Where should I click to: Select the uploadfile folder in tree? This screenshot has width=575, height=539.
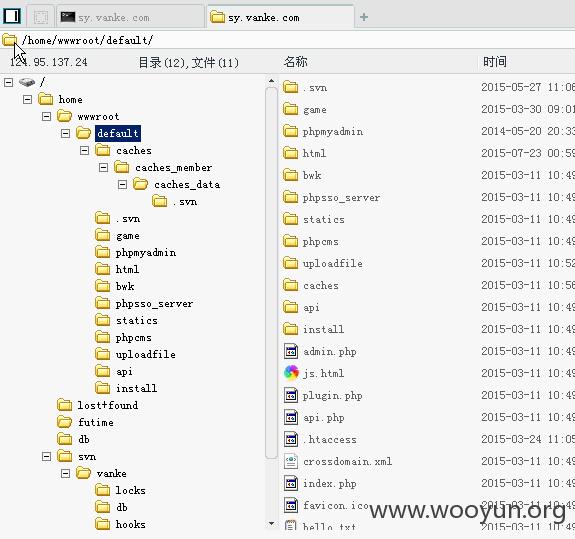(x=146, y=355)
